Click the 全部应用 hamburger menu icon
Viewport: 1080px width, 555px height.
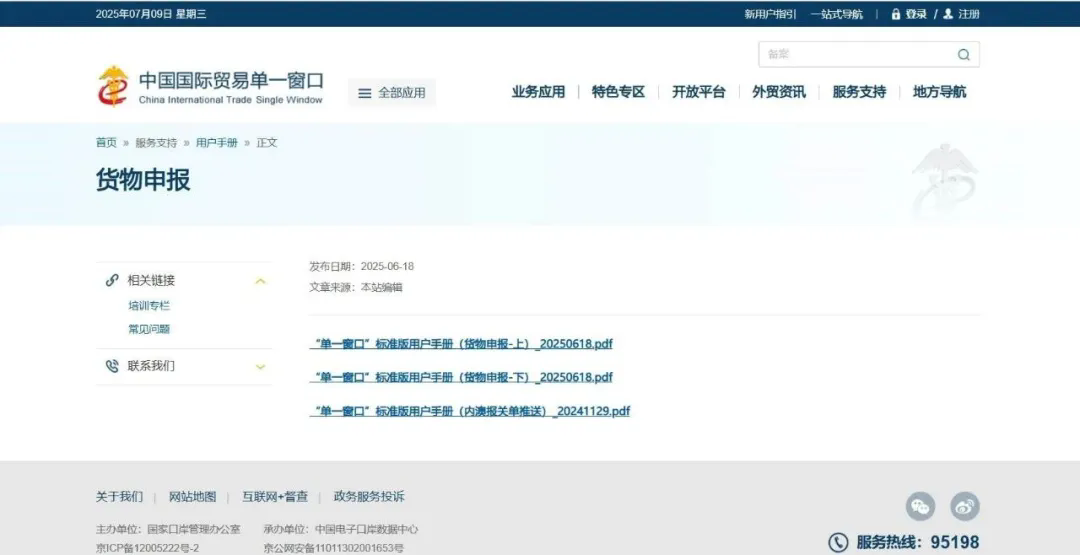[365, 93]
